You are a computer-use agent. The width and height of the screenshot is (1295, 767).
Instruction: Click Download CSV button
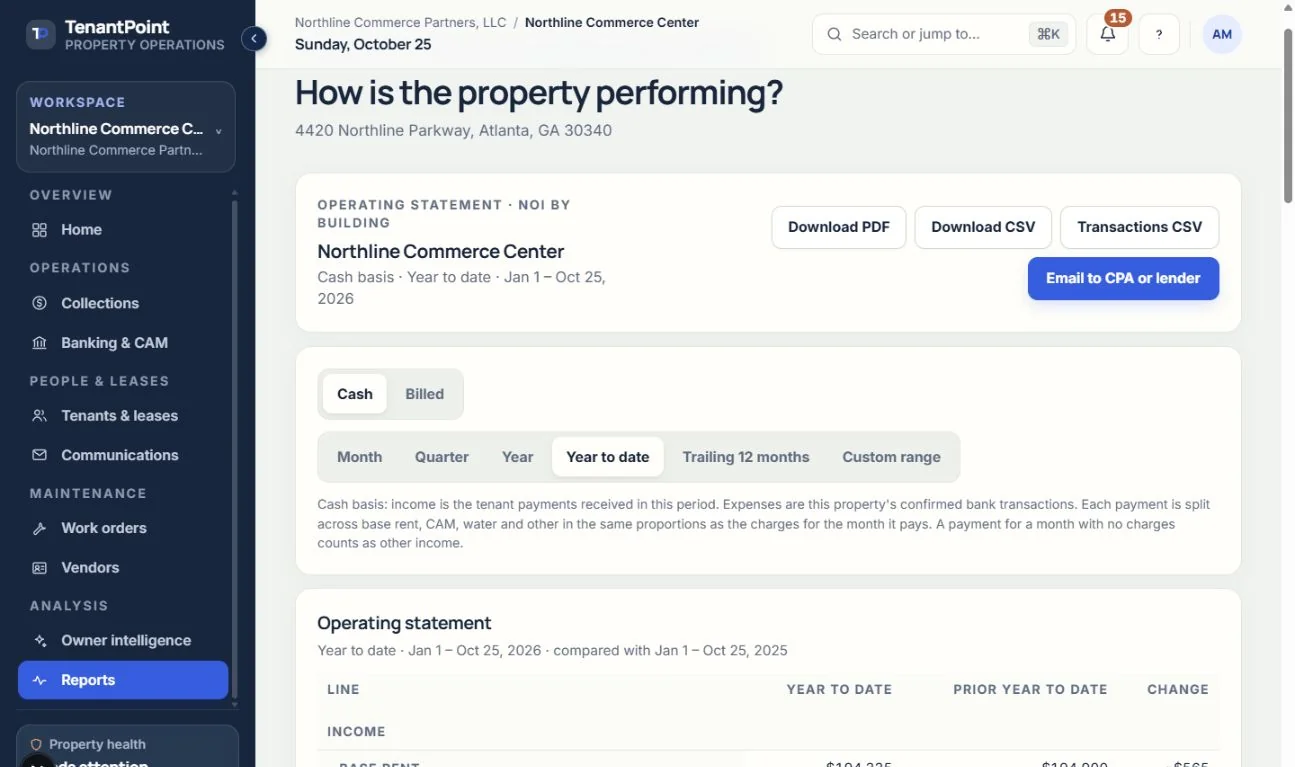983,227
